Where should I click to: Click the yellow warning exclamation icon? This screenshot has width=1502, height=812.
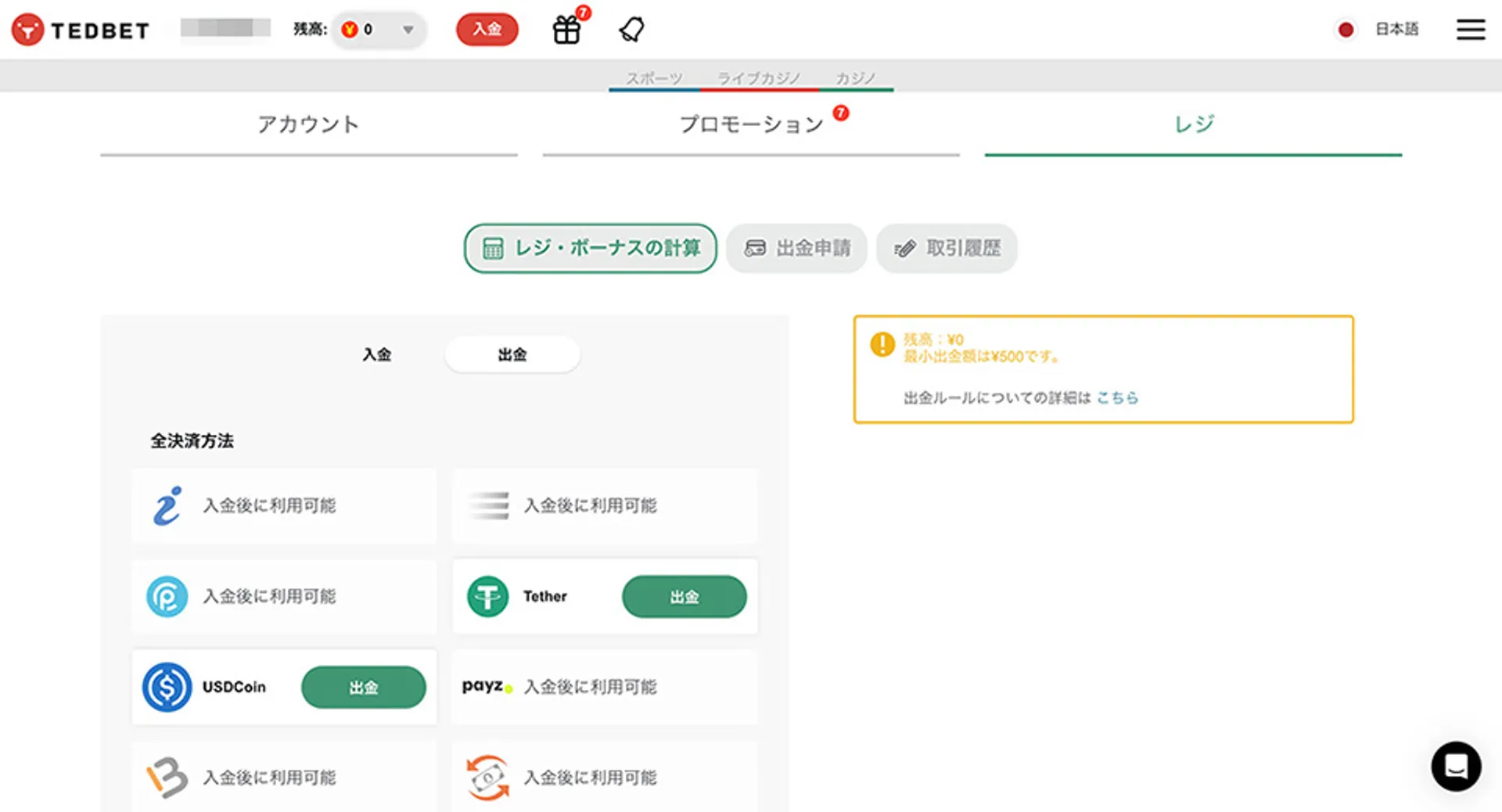pos(882,343)
